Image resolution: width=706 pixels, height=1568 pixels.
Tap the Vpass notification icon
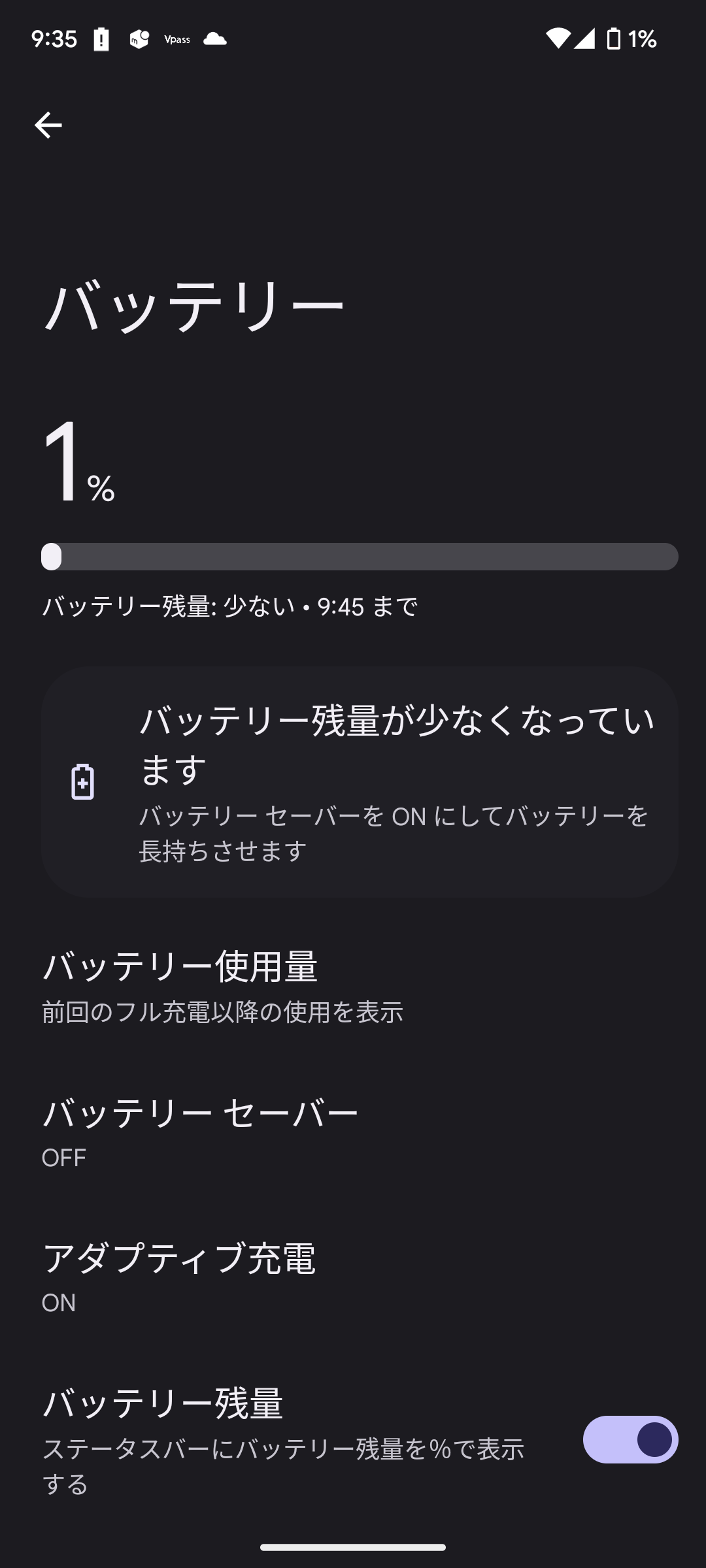(x=177, y=39)
